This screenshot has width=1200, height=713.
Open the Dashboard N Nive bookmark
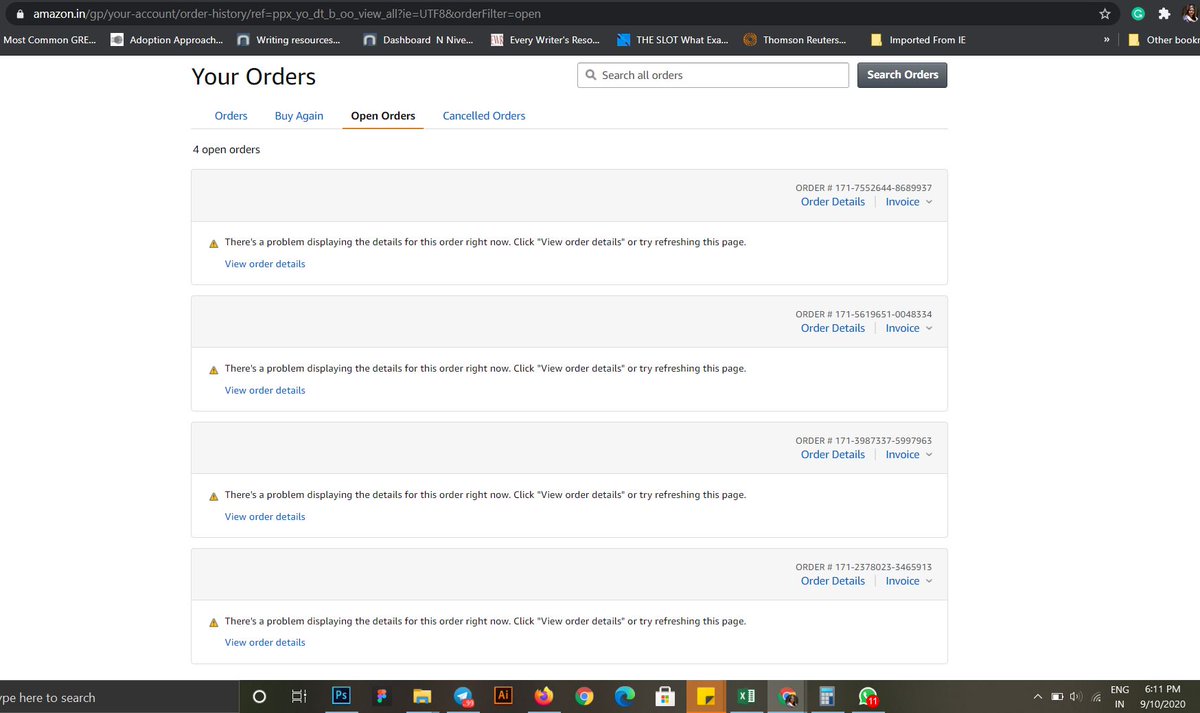(418, 40)
